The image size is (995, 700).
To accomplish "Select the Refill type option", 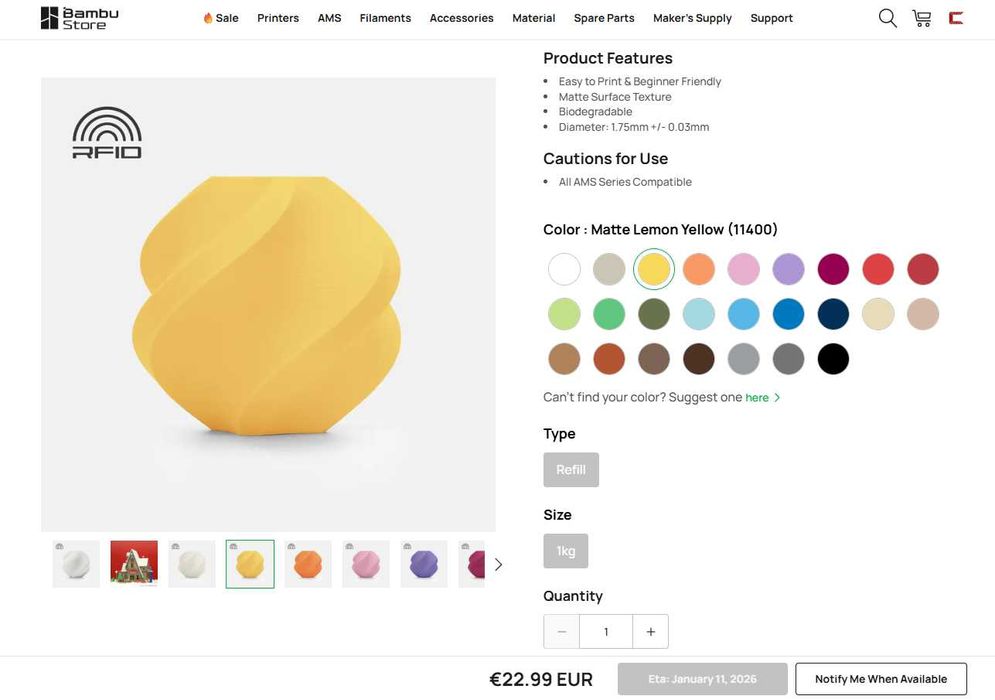I will (x=571, y=470).
